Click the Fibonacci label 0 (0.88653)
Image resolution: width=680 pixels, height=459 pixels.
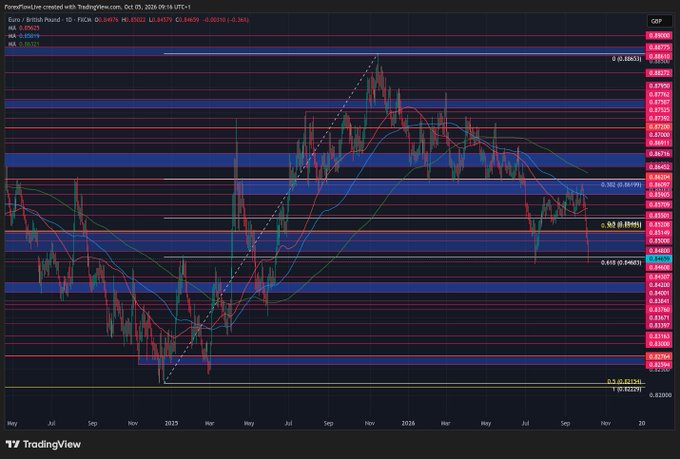(627, 59)
